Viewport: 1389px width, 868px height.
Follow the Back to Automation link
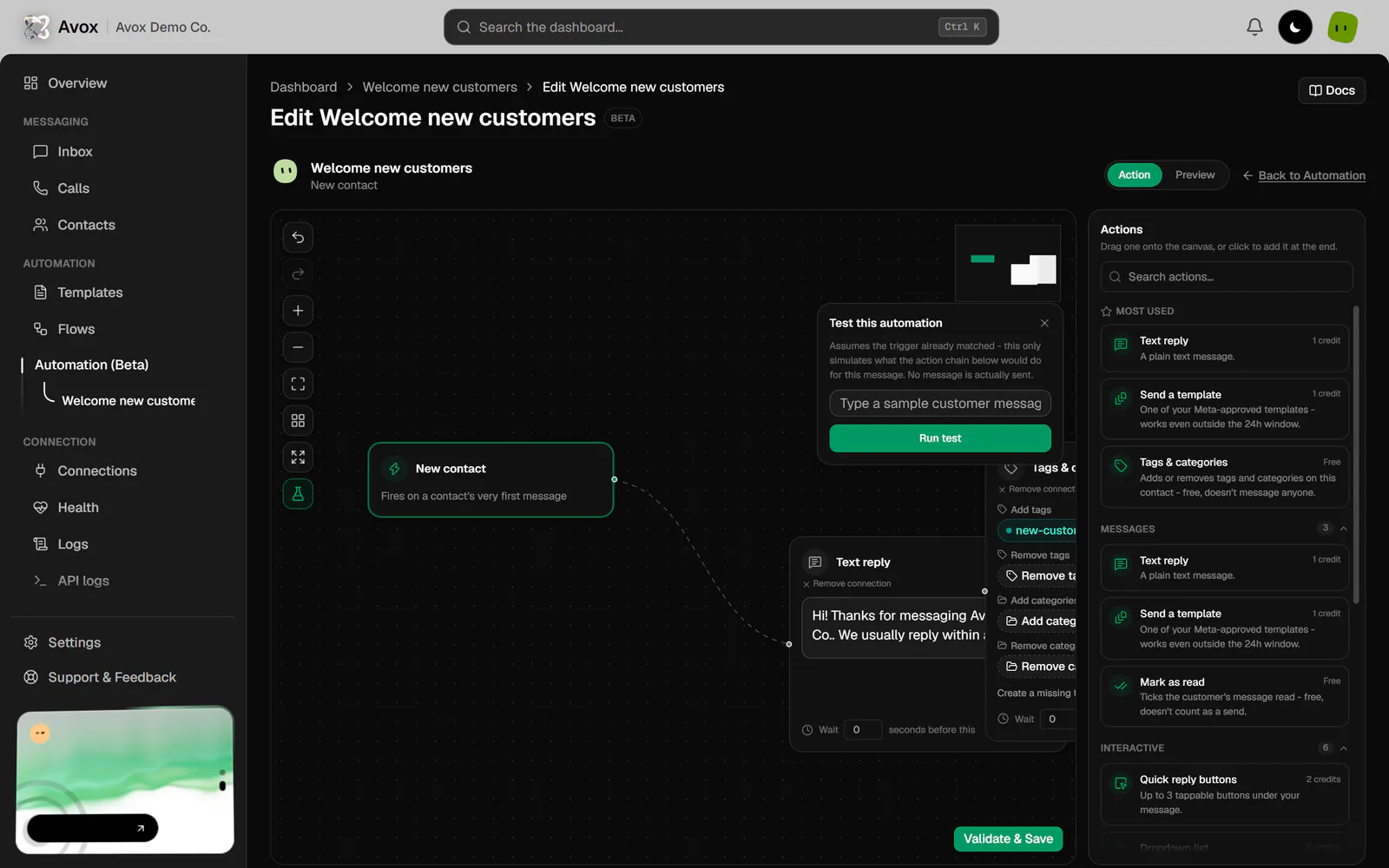pos(1304,175)
